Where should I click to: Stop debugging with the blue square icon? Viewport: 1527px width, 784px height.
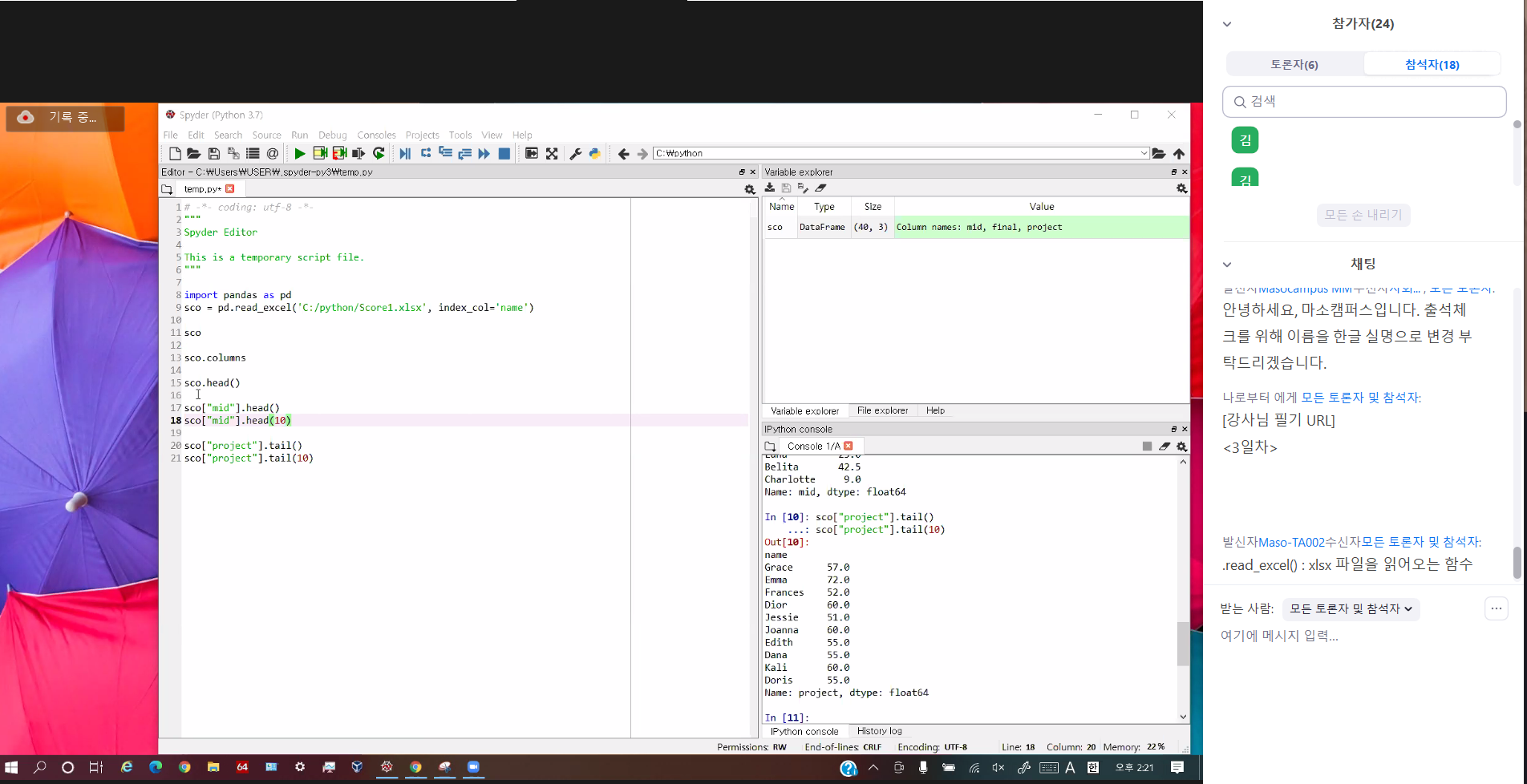(x=504, y=153)
